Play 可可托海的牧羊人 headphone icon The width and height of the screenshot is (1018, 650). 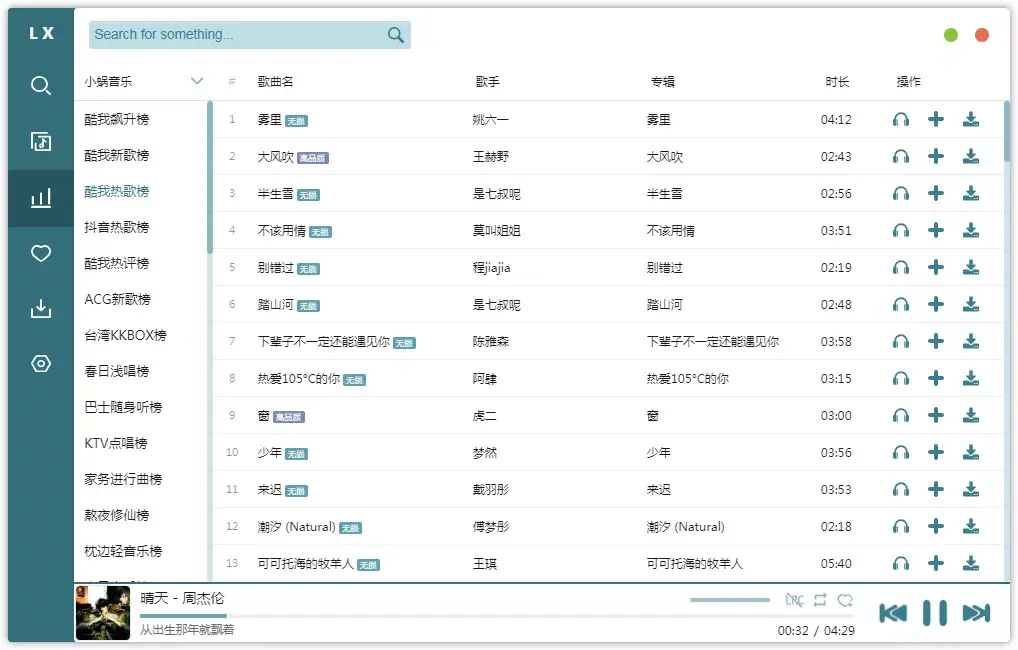click(900, 564)
